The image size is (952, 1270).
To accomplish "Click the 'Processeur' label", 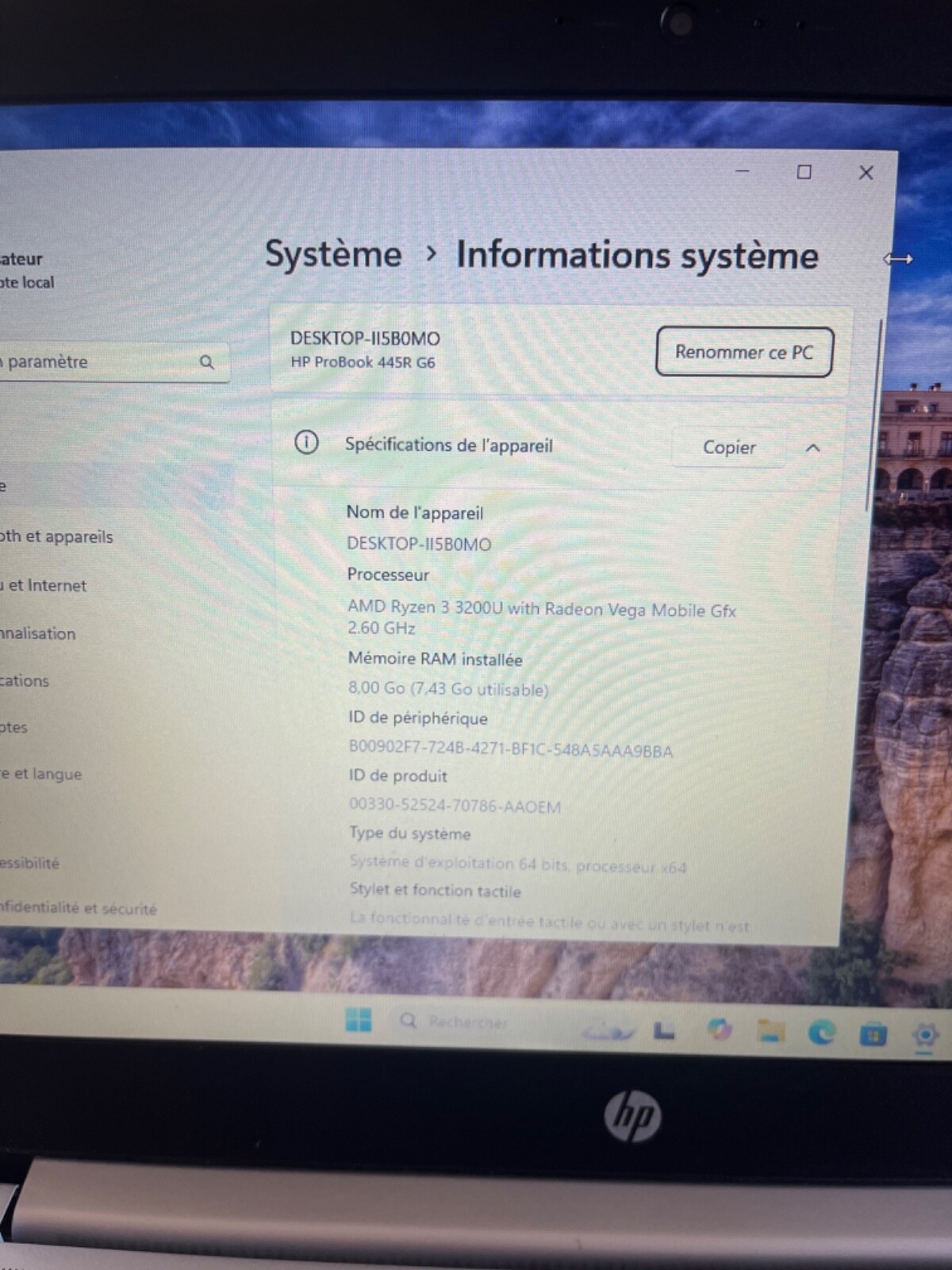I will pyautogui.click(x=387, y=575).
